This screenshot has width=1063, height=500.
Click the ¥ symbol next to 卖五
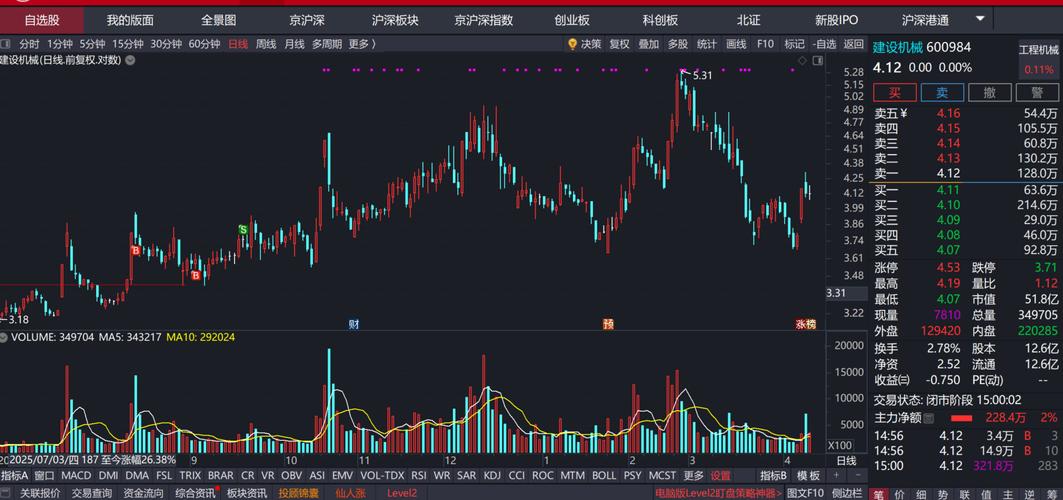904,114
